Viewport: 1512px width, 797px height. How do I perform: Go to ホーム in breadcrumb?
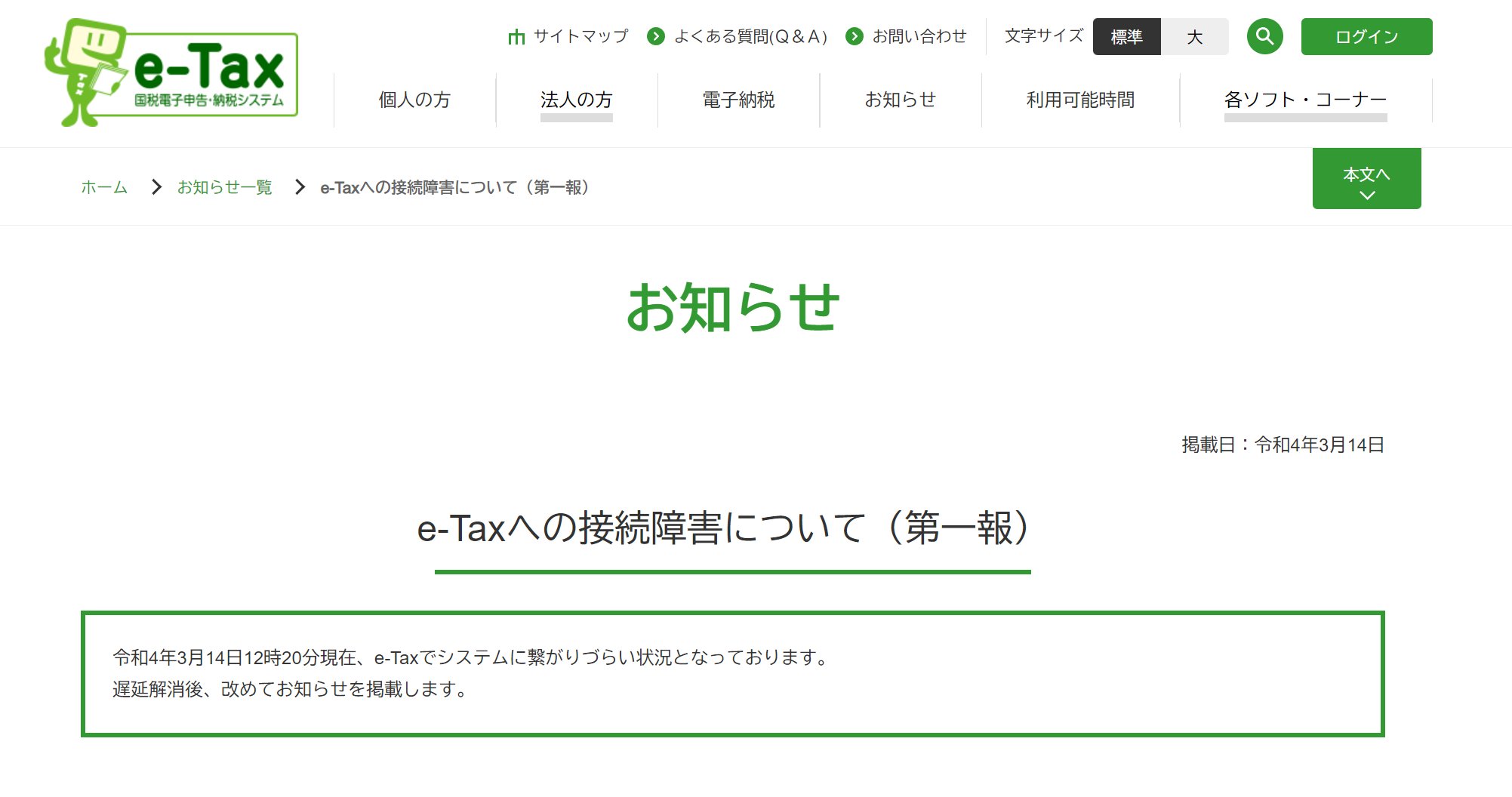104,187
